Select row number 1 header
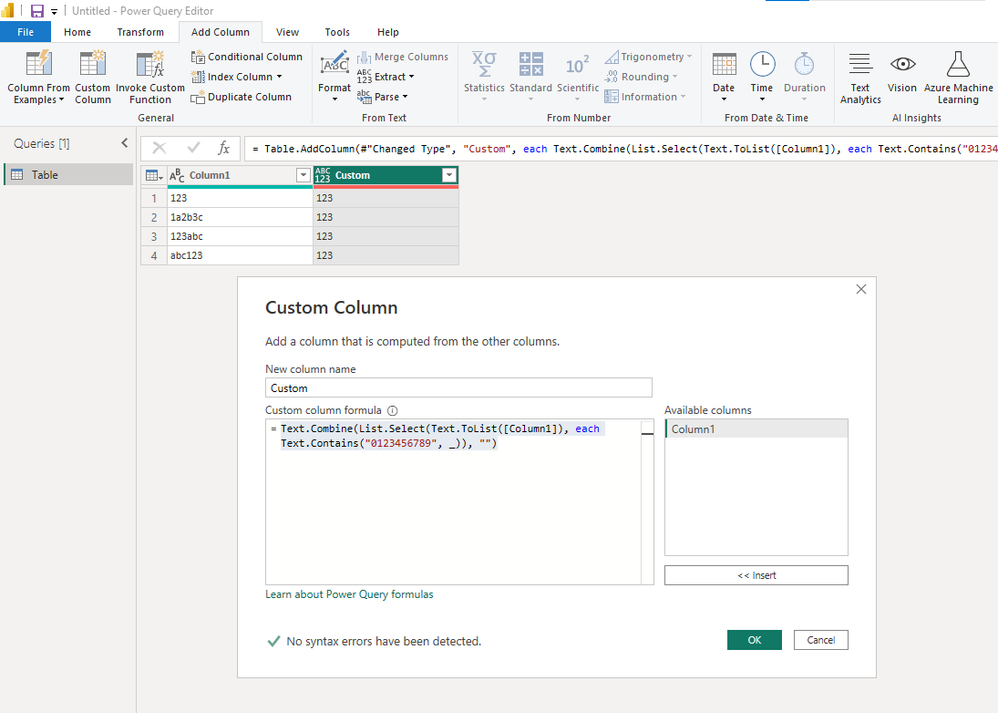The image size is (998, 713). tap(154, 198)
